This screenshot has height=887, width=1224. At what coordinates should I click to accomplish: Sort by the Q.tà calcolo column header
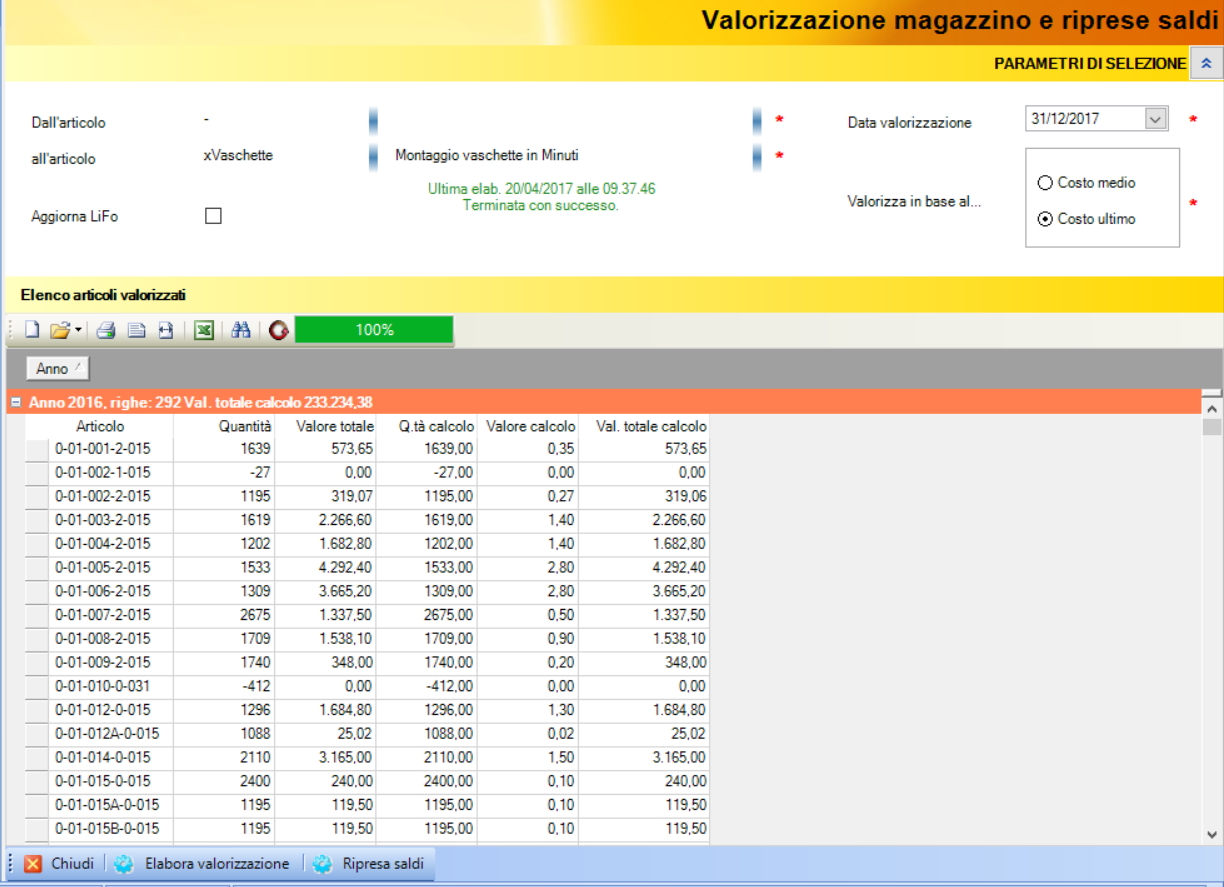point(427,426)
